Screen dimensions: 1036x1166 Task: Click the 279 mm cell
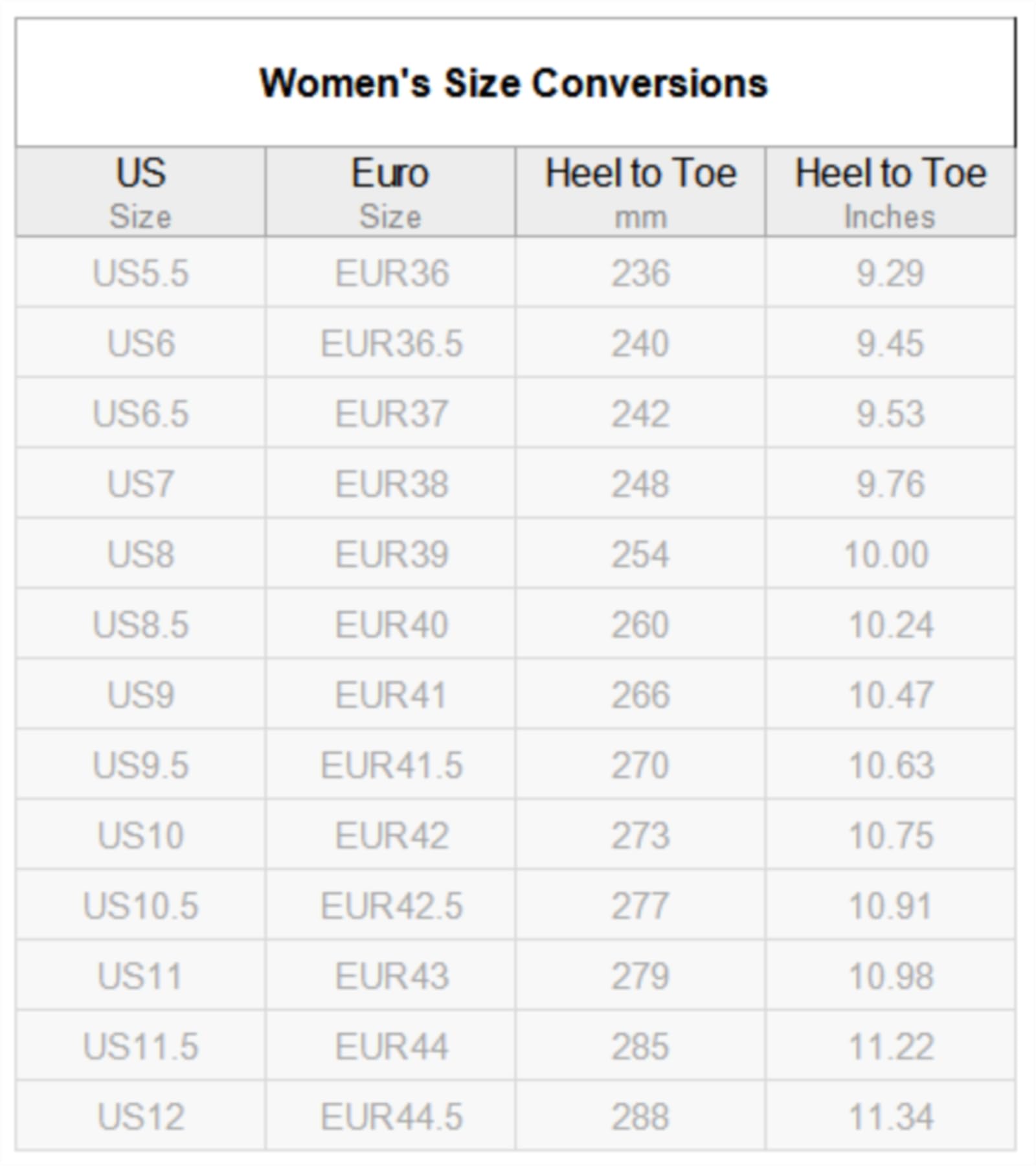640,976
